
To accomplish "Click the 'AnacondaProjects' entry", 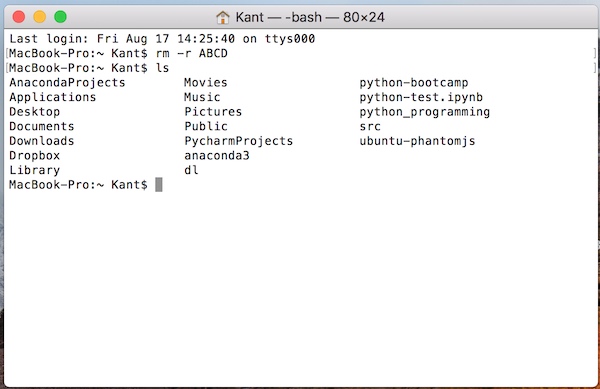I will click(x=67, y=83).
